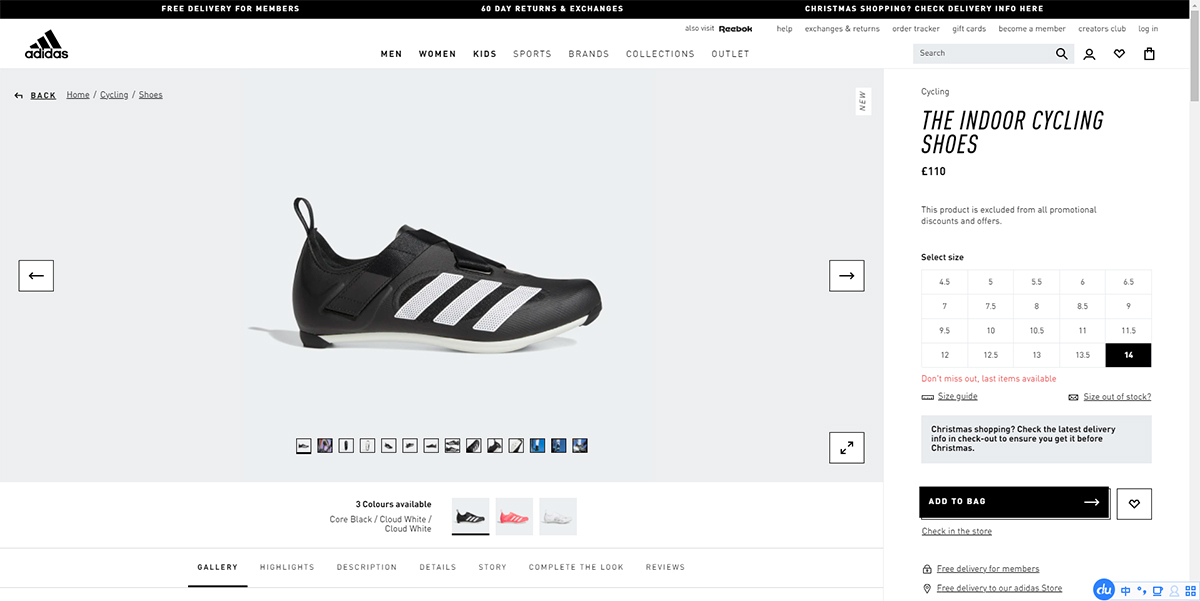This screenshot has width=1200, height=601.
Task: Choose the pink colour variant swatch
Action: click(514, 517)
